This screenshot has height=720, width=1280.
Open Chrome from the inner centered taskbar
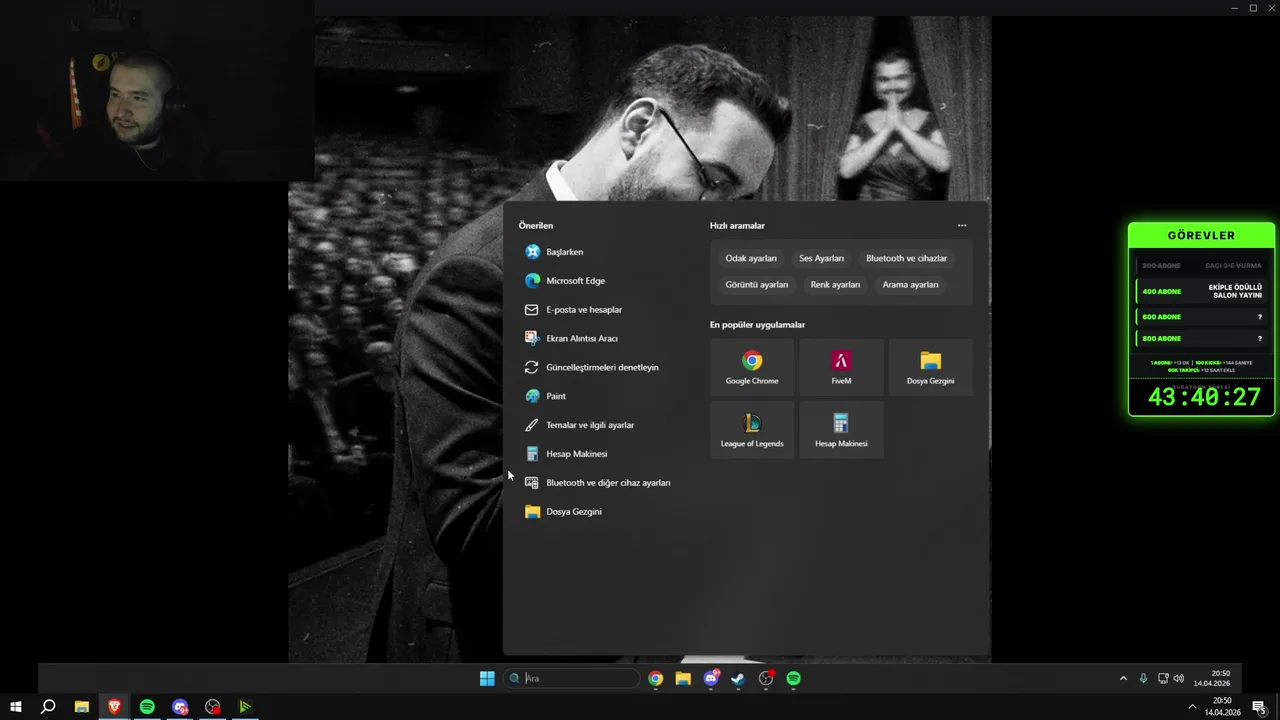click(x=655, y=678)
